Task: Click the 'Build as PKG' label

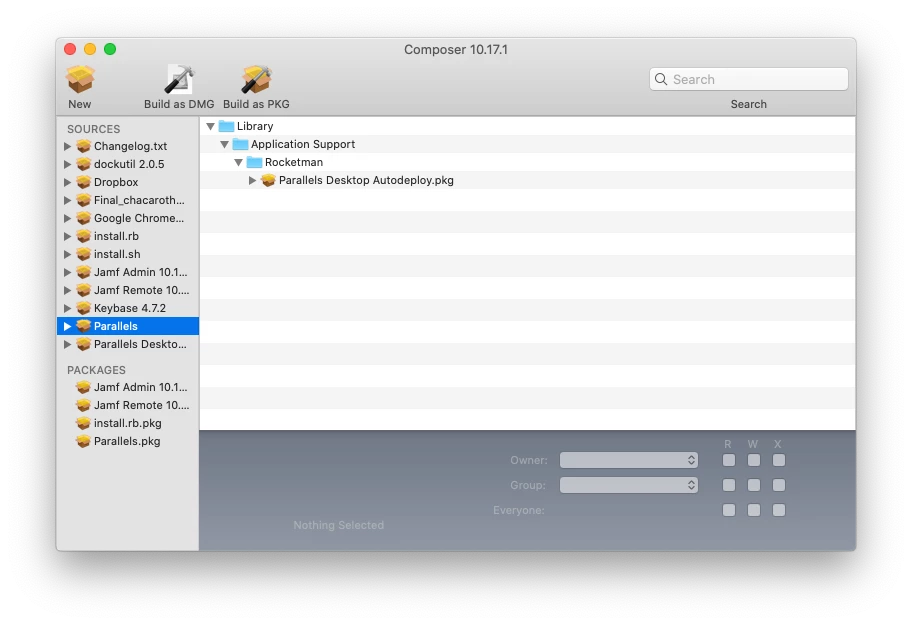Action: [x=256, y=104]
